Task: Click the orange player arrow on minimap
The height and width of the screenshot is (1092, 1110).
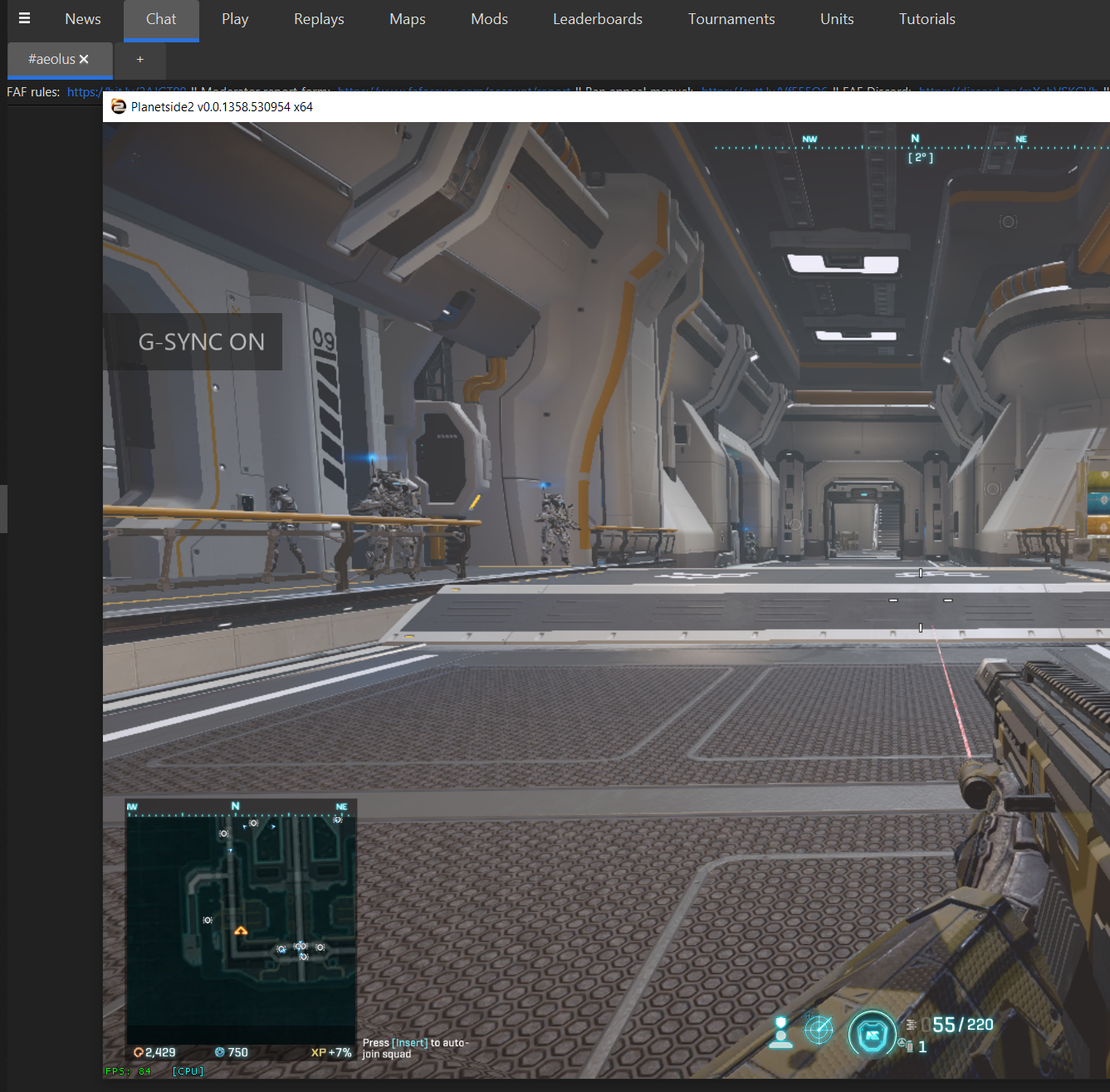Action: pyautogui.click(x=241, y=931)
